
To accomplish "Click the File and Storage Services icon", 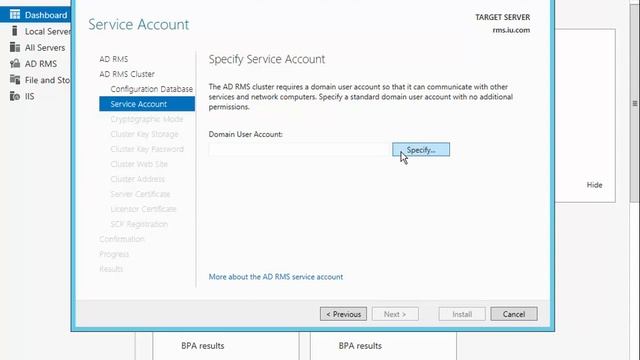I will click(15, 80).
